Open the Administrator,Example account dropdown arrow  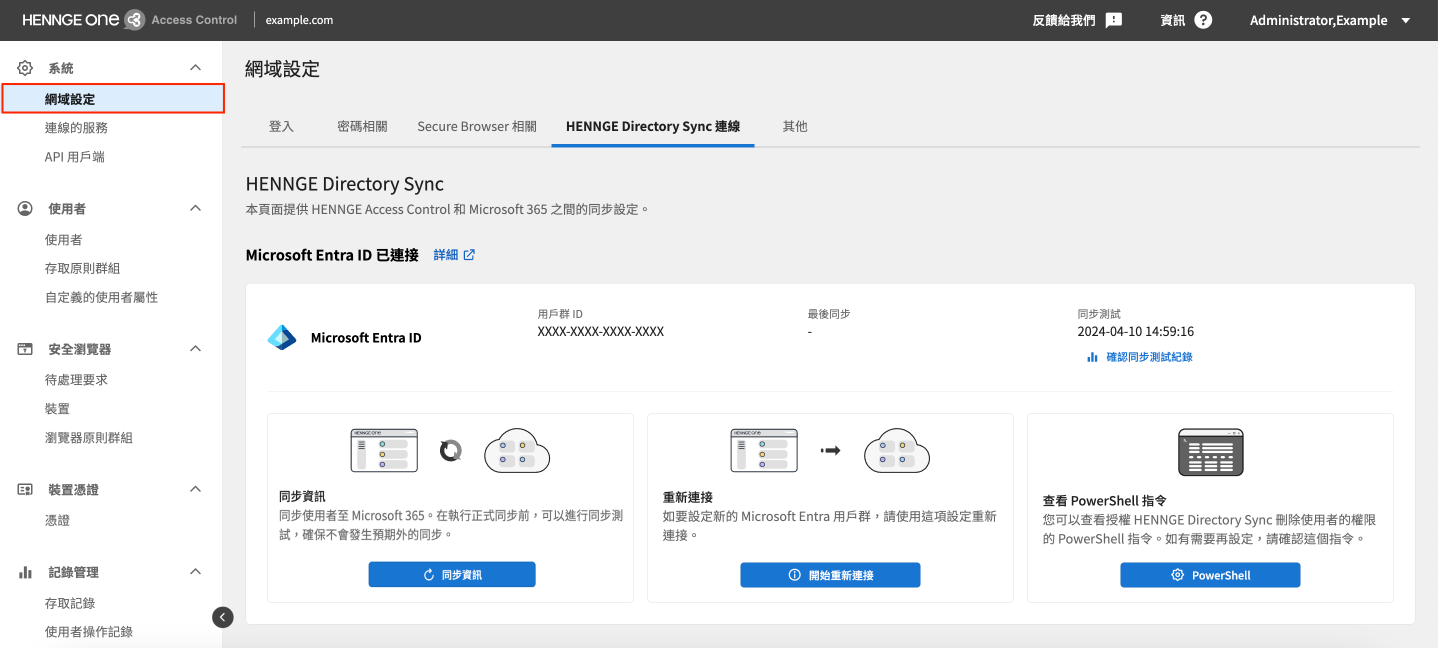point(1405,20)
